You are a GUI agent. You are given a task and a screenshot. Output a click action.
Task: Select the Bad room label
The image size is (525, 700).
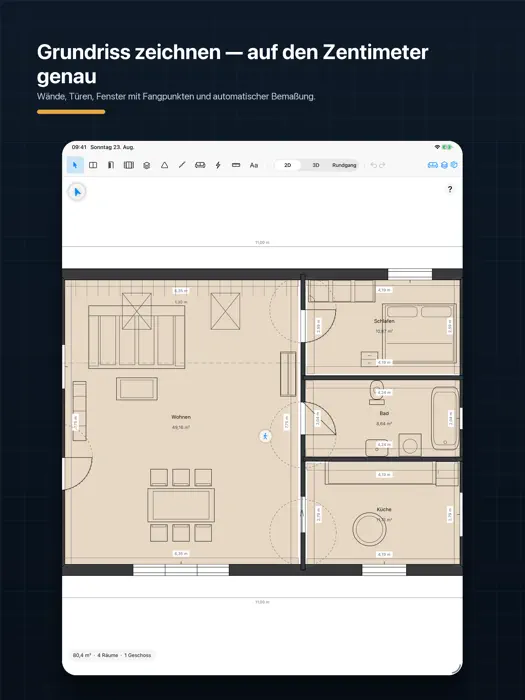click(384, 413)
